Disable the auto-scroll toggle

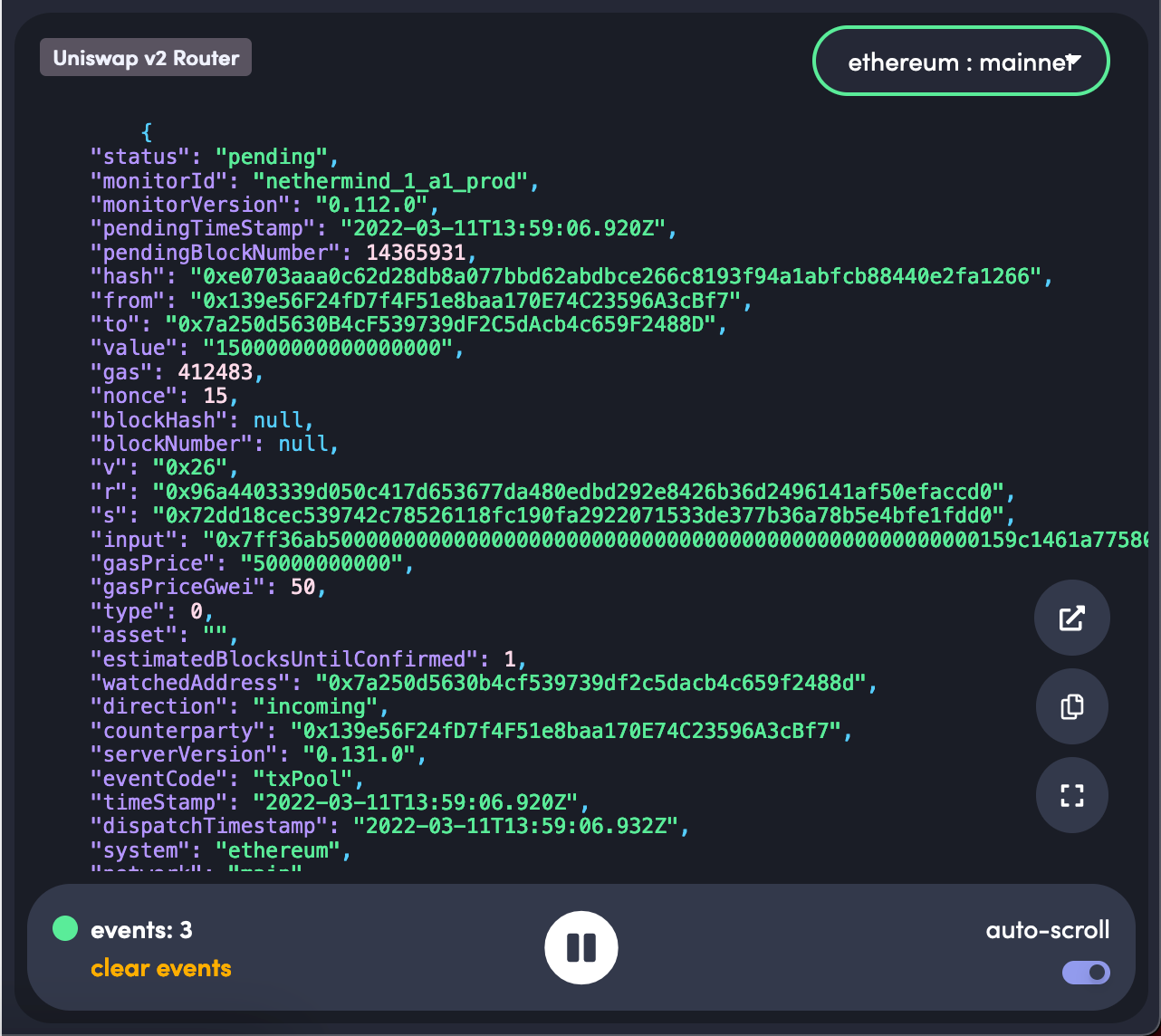(x=1085, y=973)
